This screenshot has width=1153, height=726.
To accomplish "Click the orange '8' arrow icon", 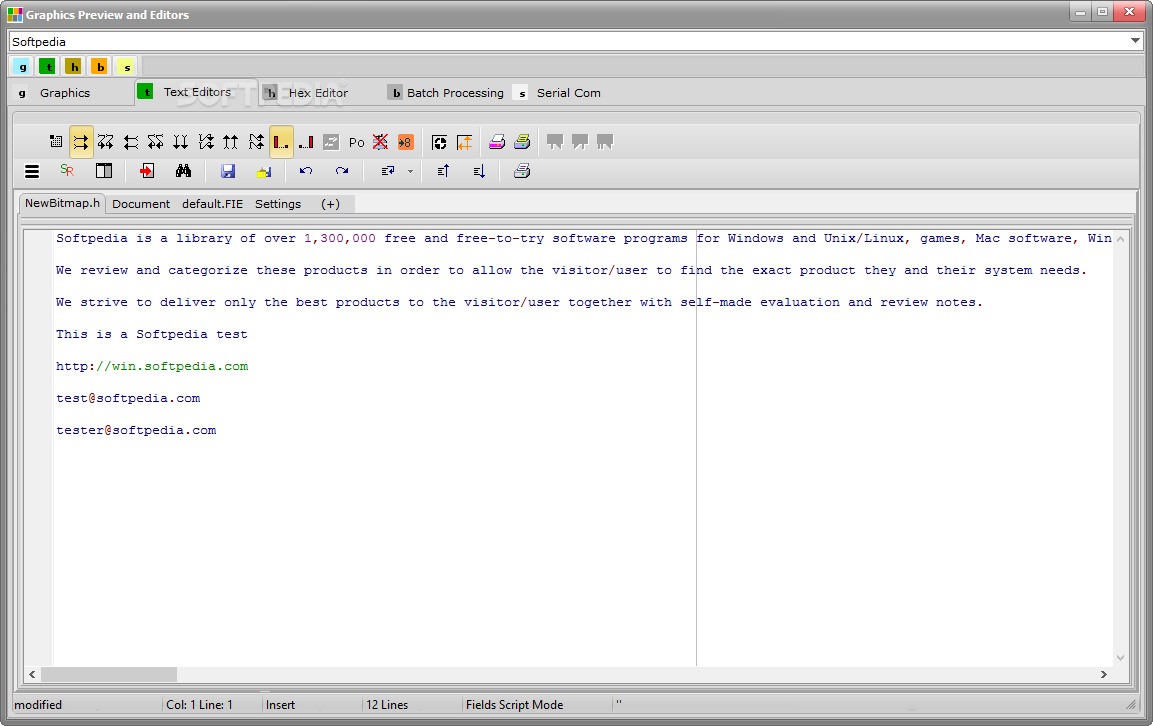I will [x=405, y=142].
